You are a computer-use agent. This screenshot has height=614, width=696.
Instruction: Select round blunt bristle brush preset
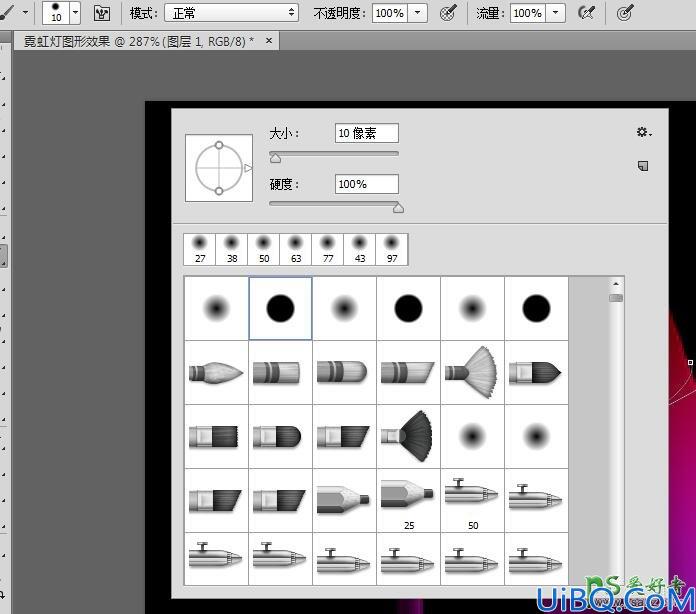pos(280,372)
